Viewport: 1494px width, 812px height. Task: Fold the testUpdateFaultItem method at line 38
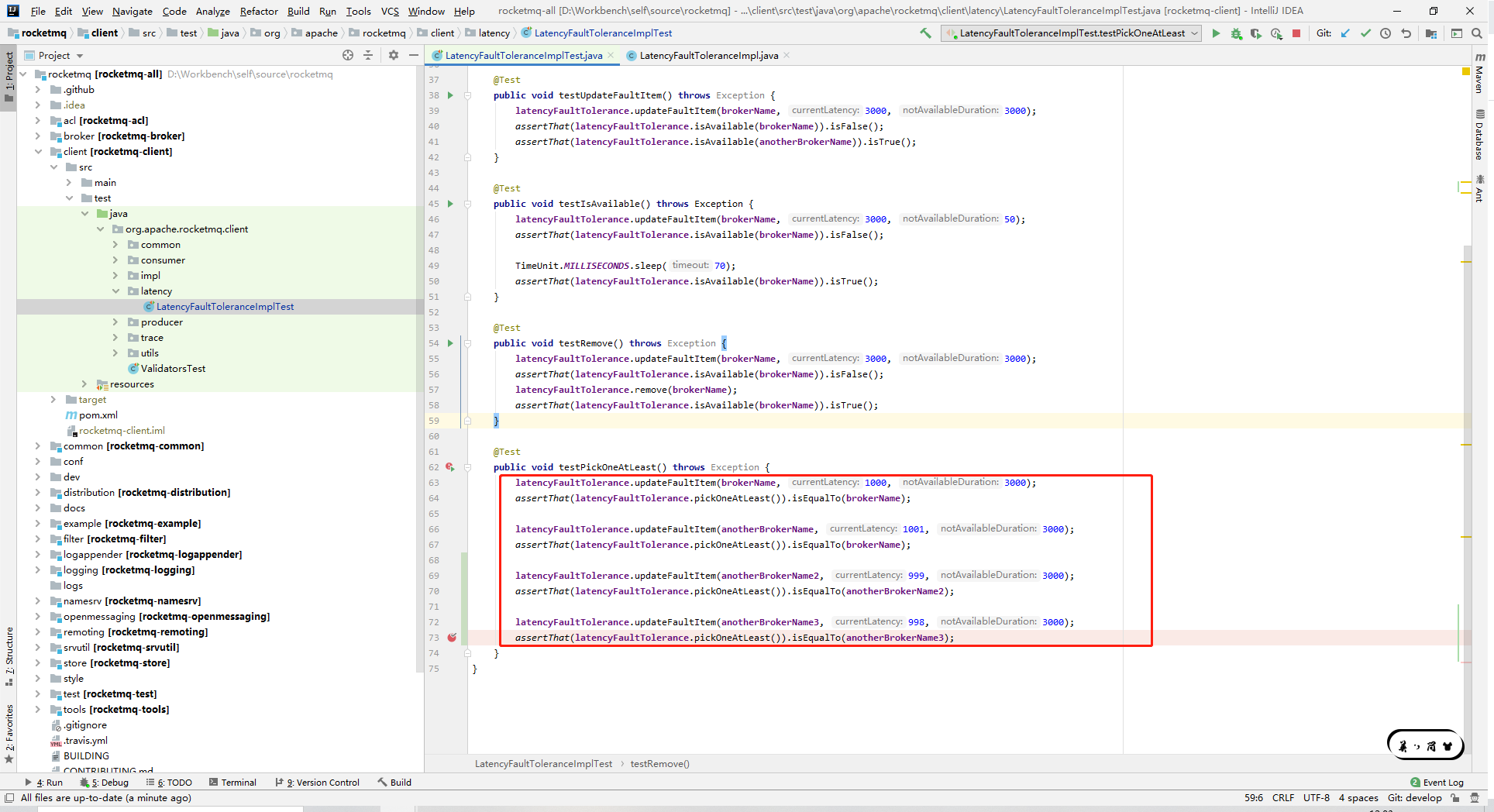[468, 95]
